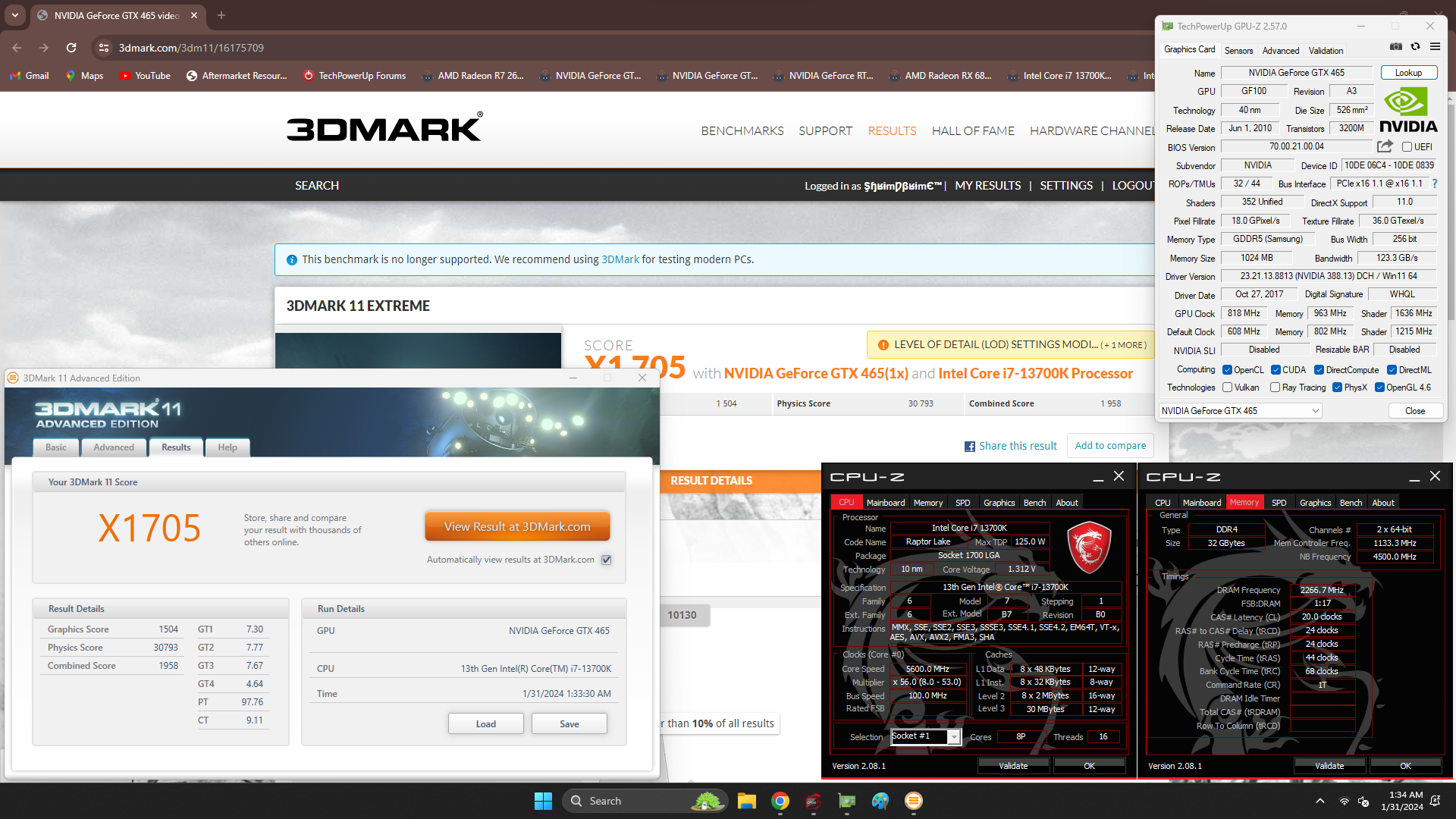Go back in the Chrome browser
The image size is (1456, 819).
click(x=17, y=48)
